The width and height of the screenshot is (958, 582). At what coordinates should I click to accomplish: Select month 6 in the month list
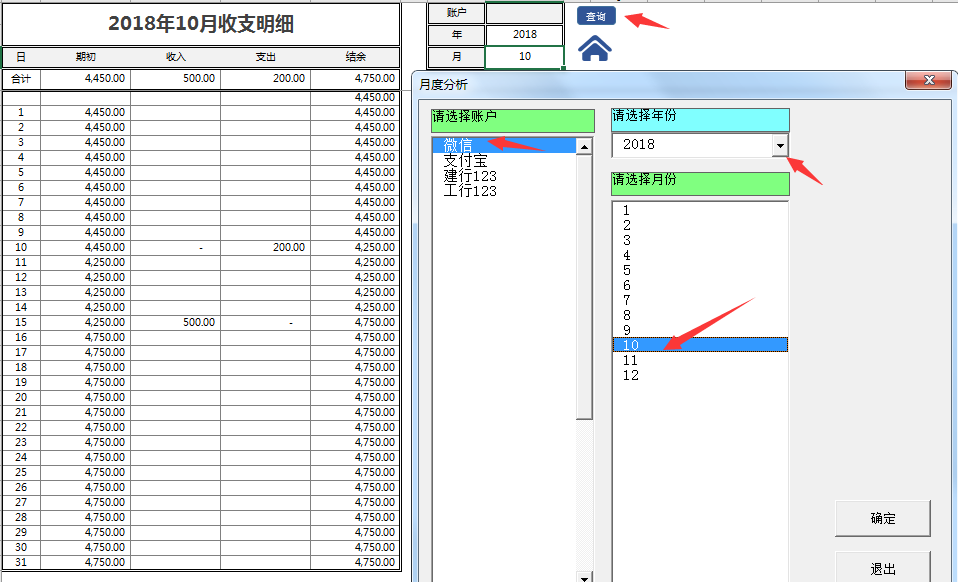[x=700, y=285]
